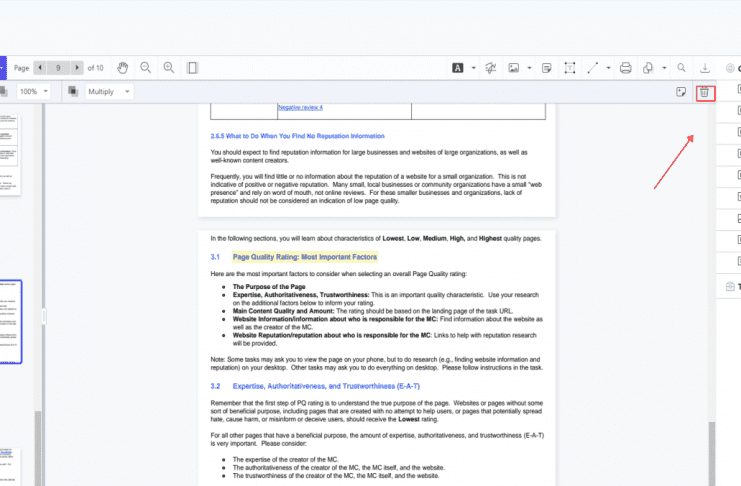The height and width of the screenshot is (486, 741).
Task: Zoom out with the minus magnifier
Action: coord(146,68)
